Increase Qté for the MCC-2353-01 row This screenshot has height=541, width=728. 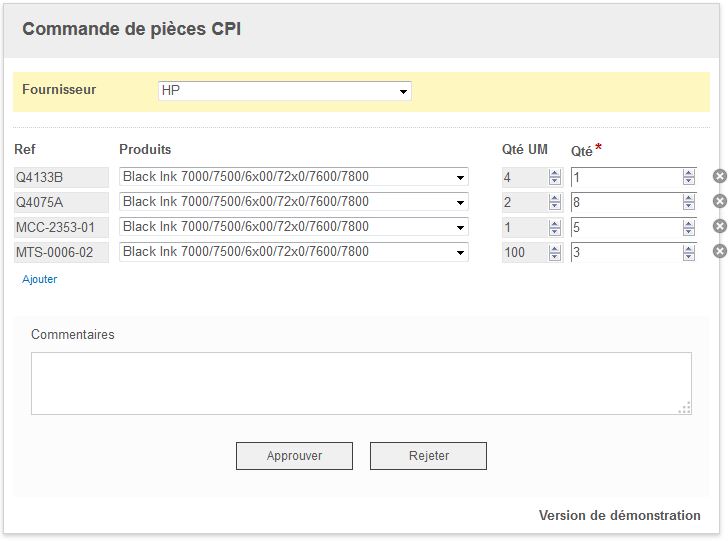(x=689, y=223)
